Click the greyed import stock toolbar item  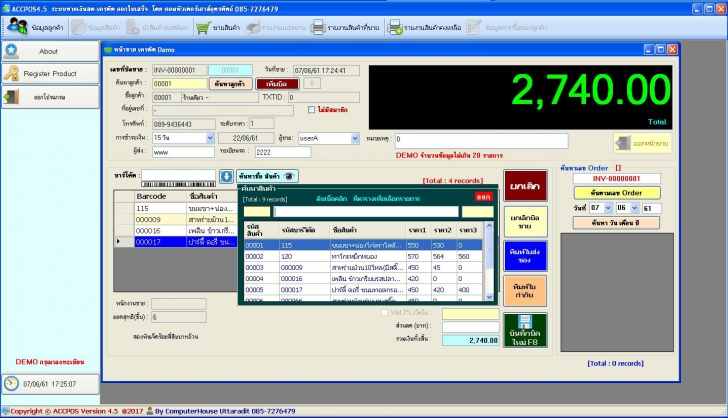click(x=157, y=27)
